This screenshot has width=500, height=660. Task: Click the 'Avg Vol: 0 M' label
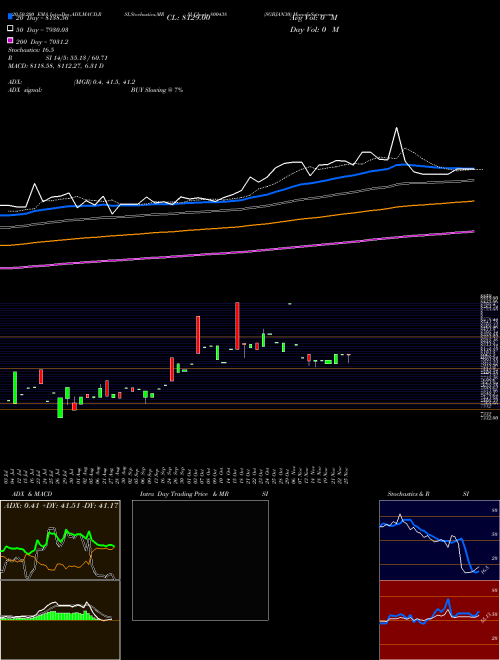314,18
